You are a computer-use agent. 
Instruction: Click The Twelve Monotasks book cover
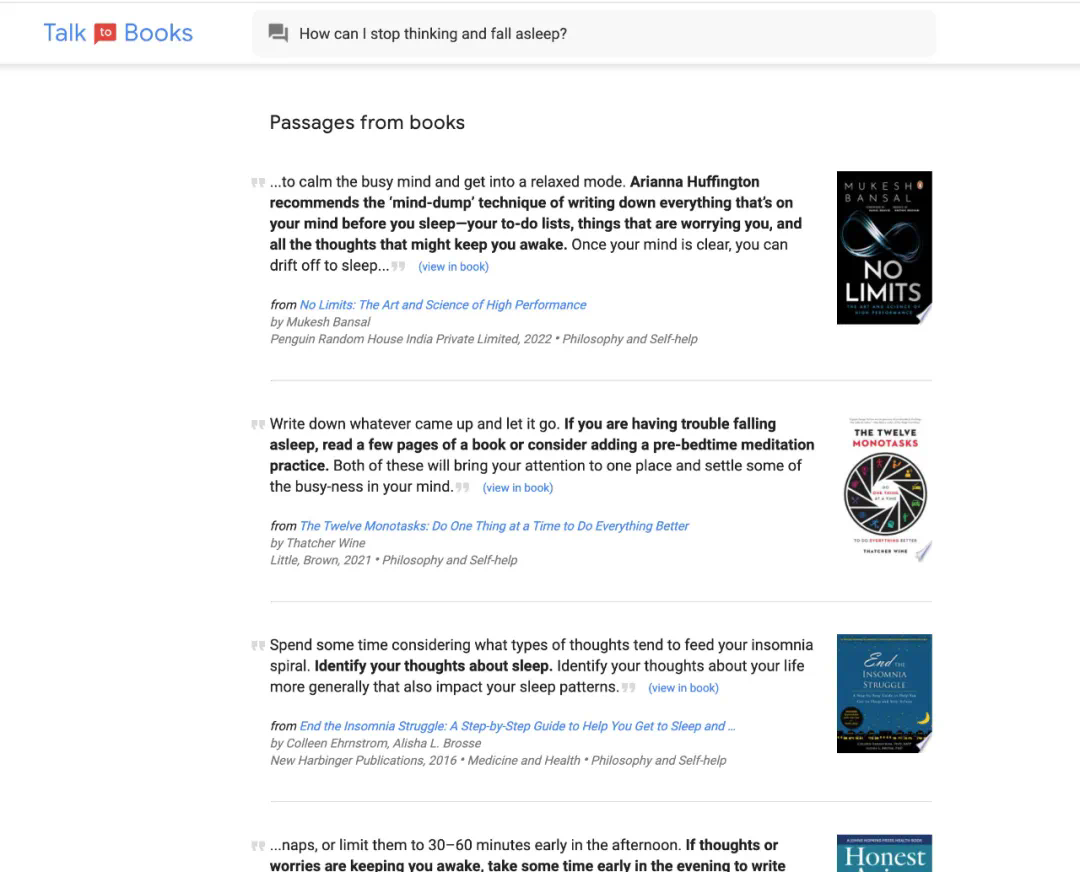[x=885, y=490]
